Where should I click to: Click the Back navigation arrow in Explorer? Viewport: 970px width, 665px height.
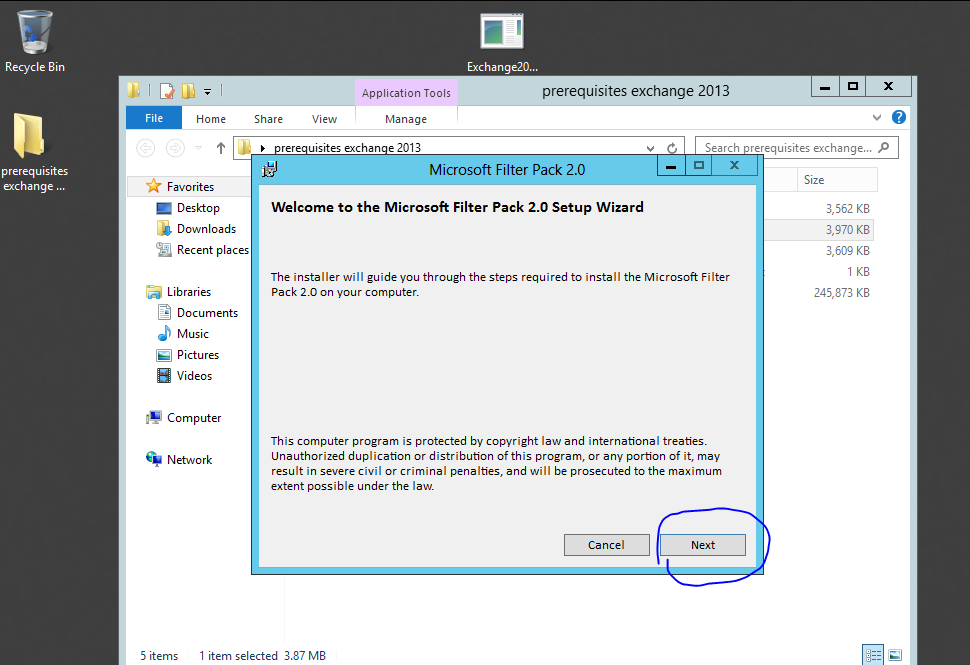(145, 148)
